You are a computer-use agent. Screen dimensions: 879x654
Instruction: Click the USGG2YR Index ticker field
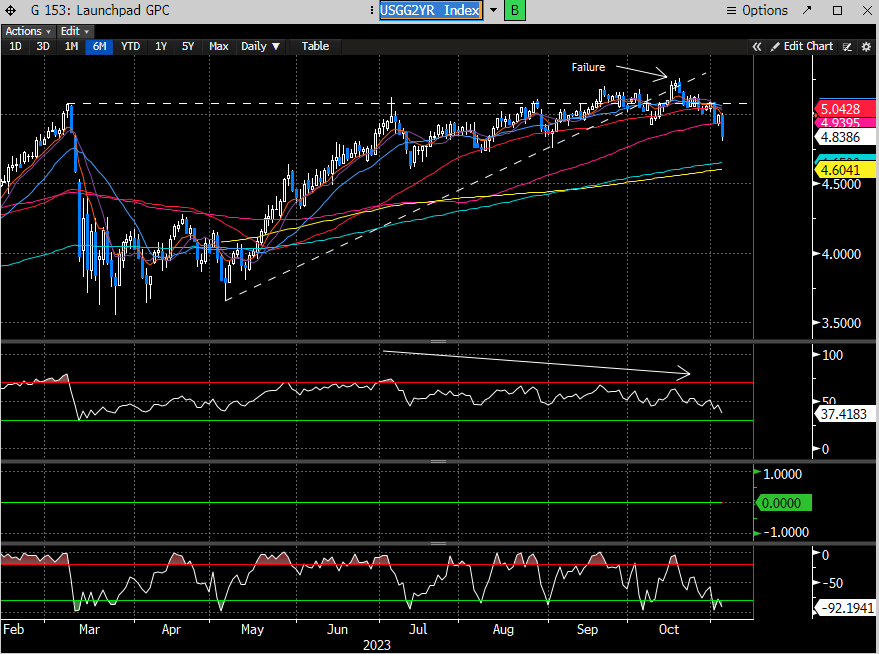coord(431,11)
